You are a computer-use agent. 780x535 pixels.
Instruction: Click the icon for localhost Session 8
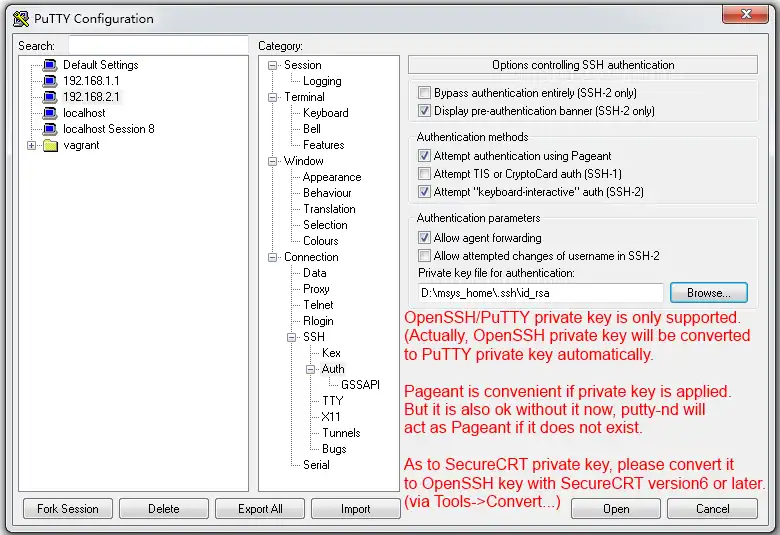[50, 129]
